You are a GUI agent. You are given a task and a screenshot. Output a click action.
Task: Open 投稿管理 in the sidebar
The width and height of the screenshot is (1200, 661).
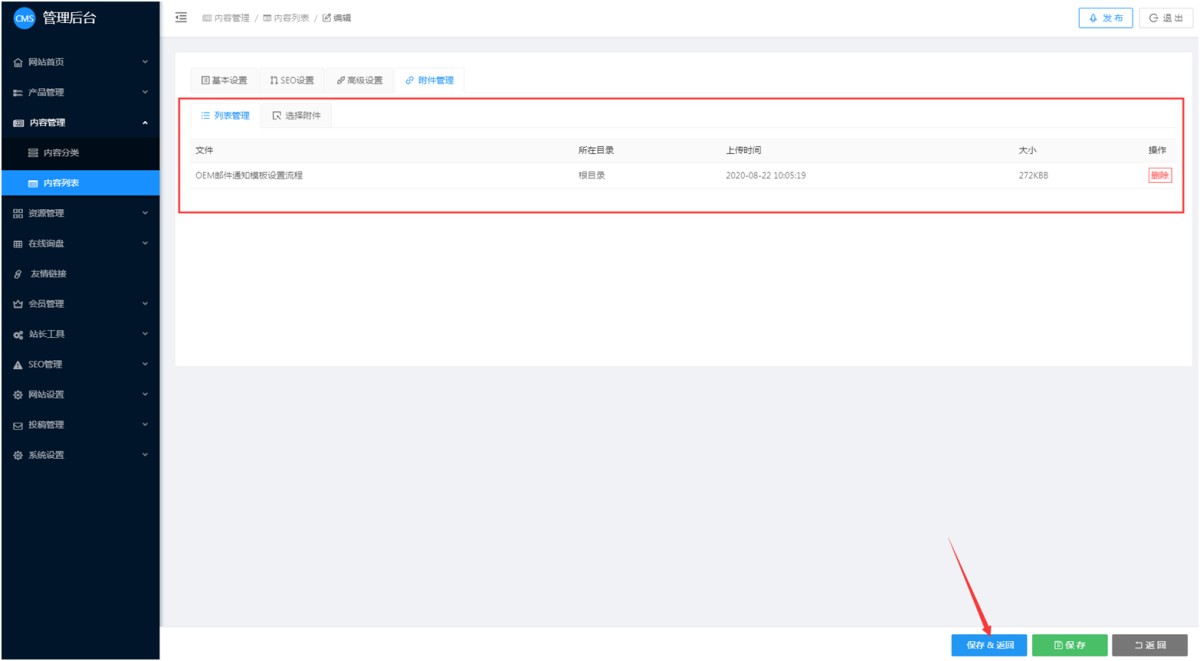pyautogui.click(x=80, y=425)
